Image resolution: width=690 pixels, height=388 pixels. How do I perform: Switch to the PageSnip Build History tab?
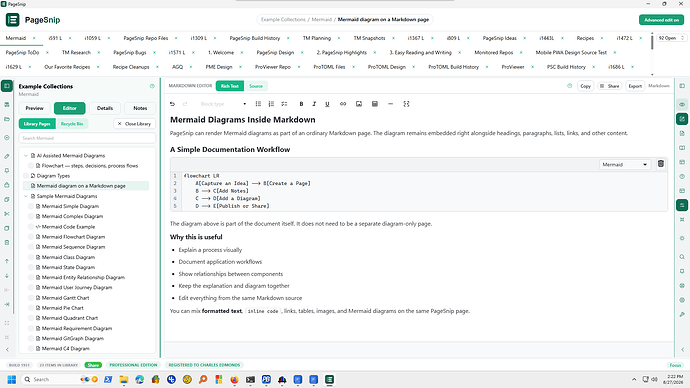[255, 38]
